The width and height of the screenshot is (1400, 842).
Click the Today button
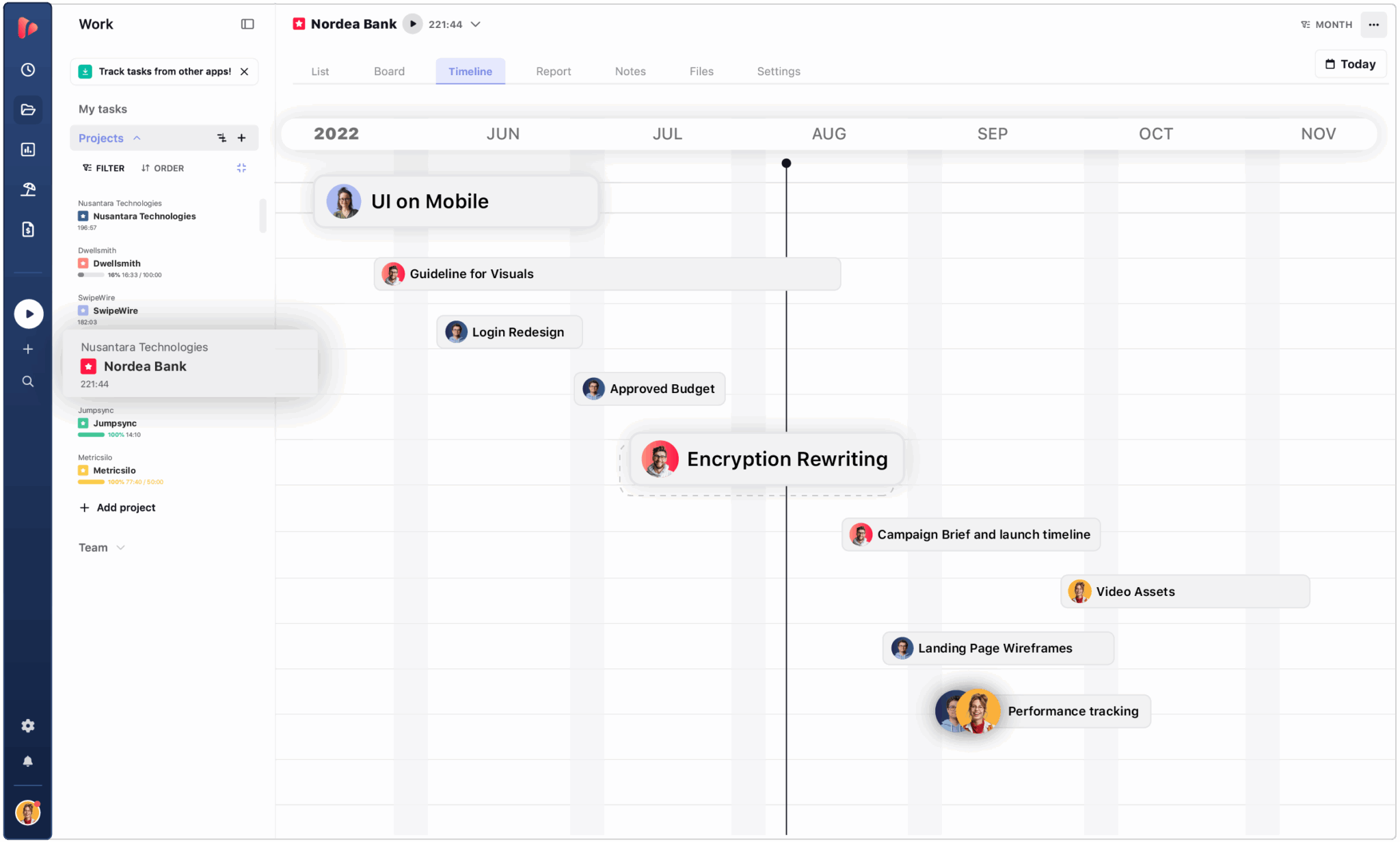(1349, 64)
